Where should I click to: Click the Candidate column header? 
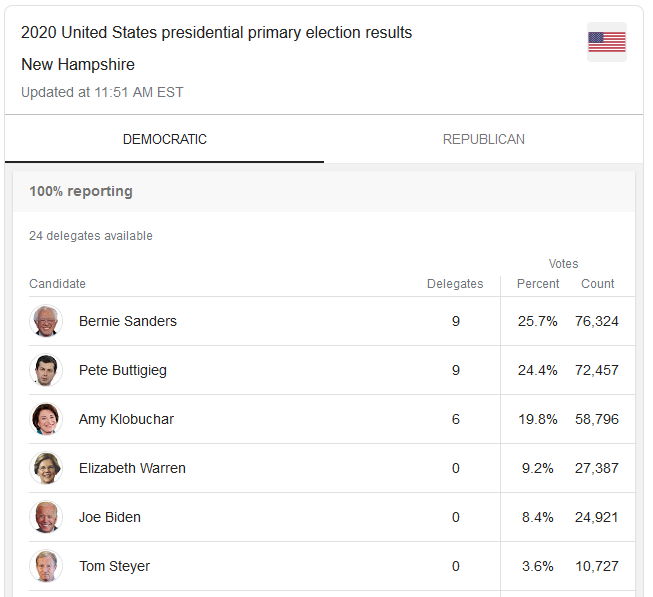[x=57, y=284]
